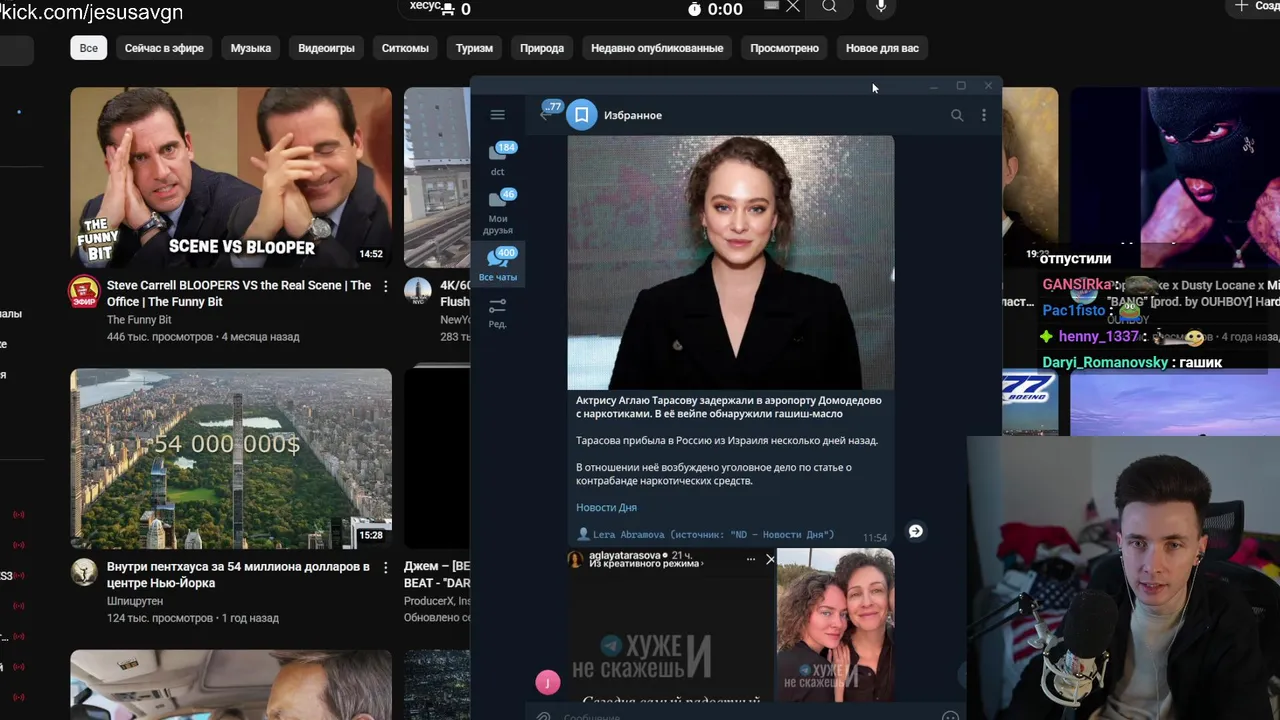This screenshot has width=1280, height=720.
Task: Open more options for Steve Carrell video
Action: point(385,287)
